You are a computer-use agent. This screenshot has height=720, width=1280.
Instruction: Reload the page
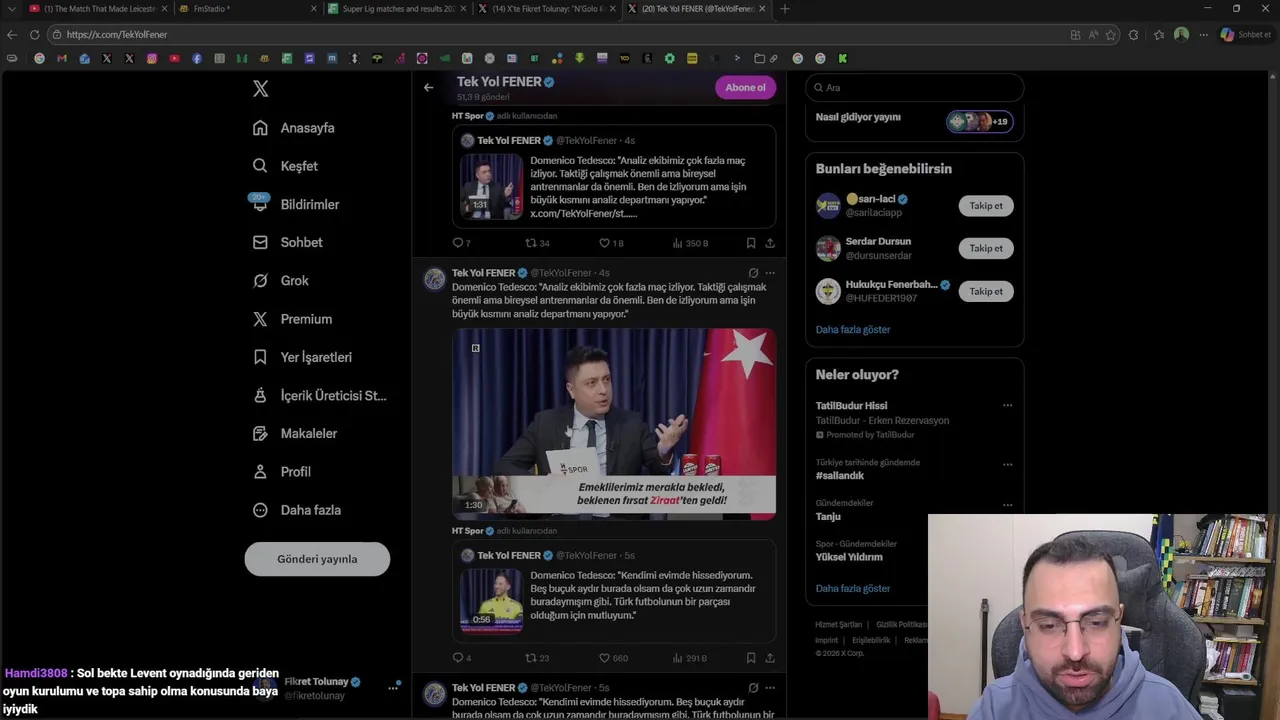click(x=34, y=34)
